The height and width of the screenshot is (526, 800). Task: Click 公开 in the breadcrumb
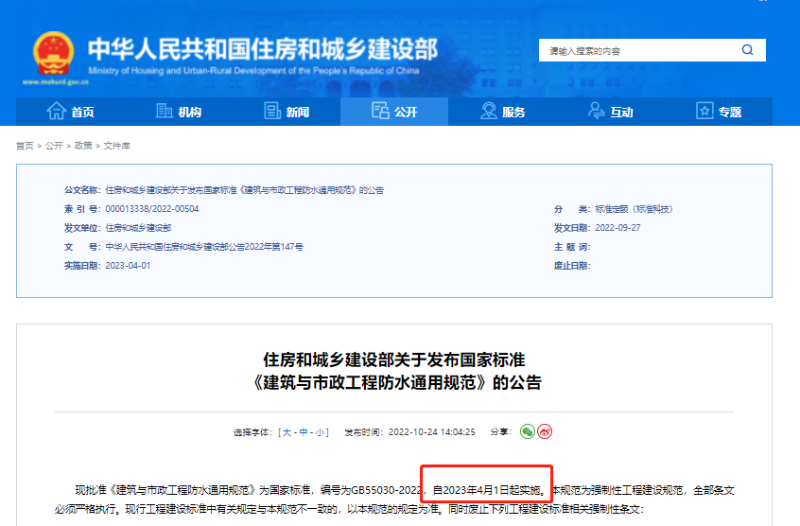coord(54,146)
